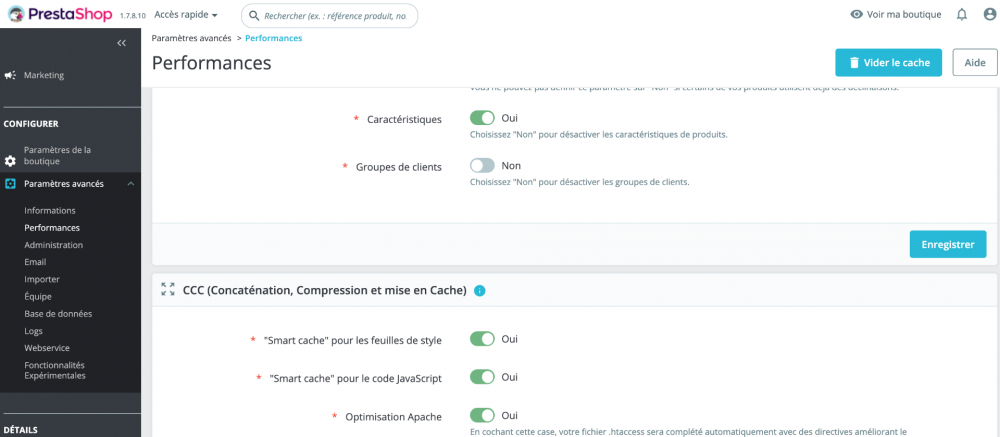
Task: Collapse sidebar with double chevron icon
Action: coord(121,43)
